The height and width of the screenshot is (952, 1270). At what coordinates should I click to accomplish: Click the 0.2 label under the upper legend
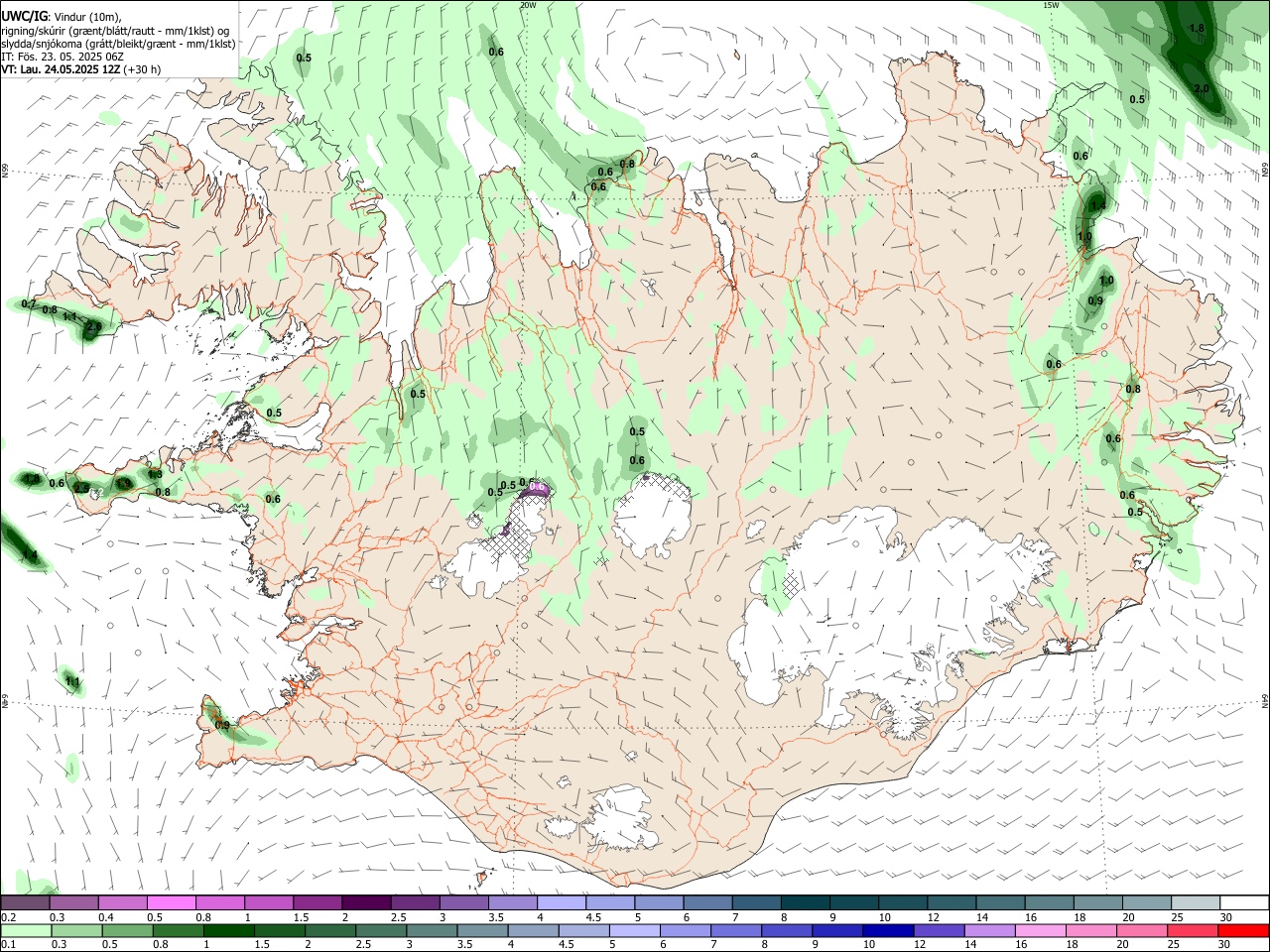click(7, 917)
